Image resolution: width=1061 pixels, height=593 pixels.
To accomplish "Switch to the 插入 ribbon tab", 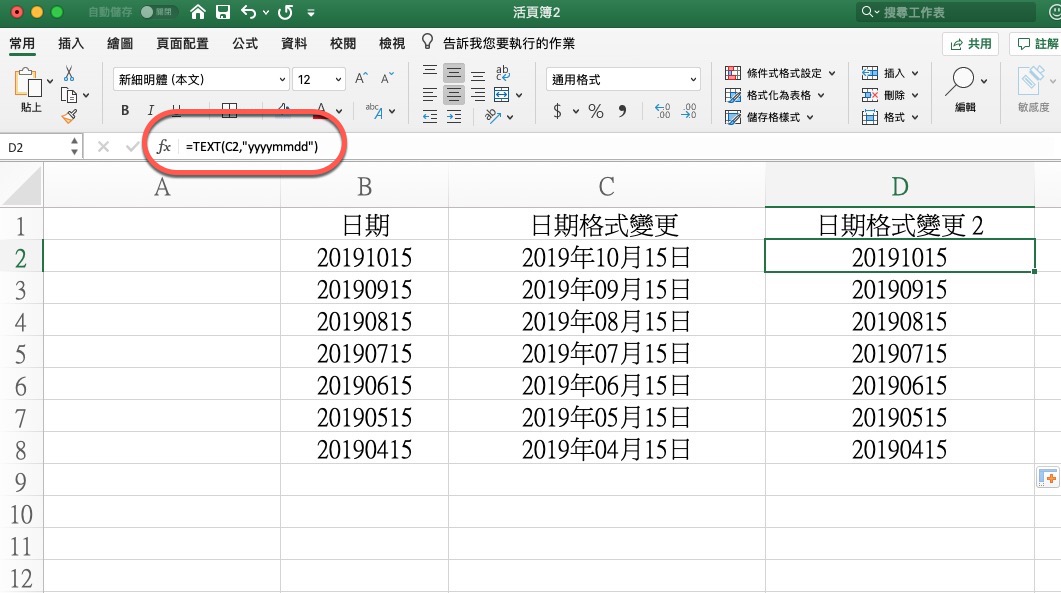I will point(71,44).
